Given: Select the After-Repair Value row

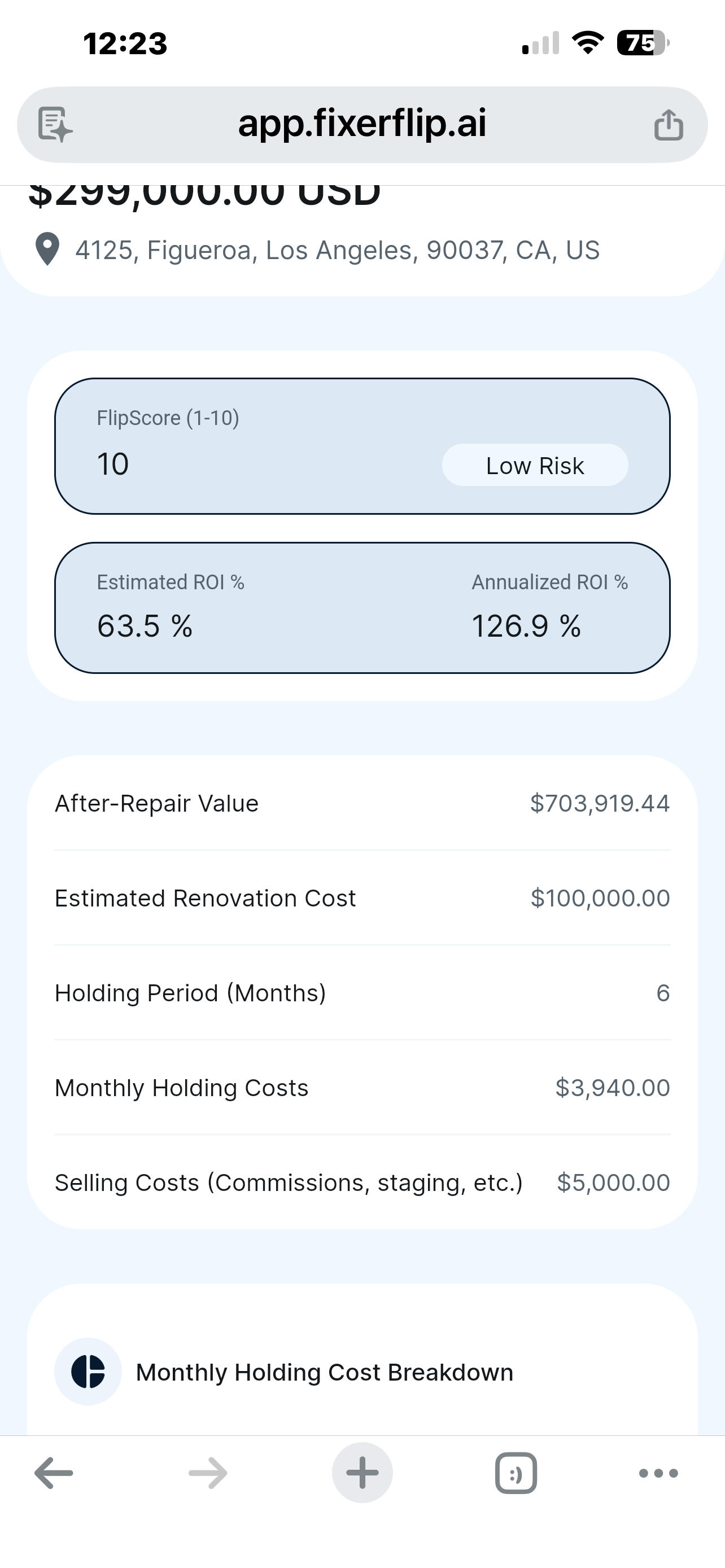Looking at the screenshot, I should coord(362,804).
